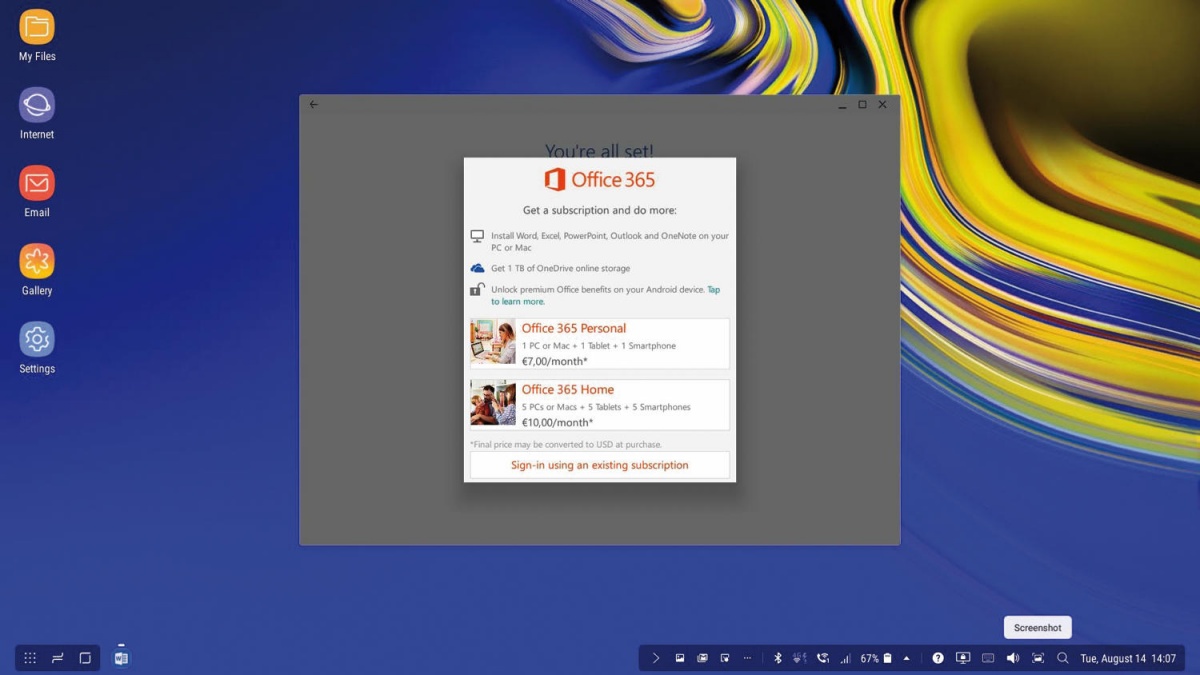Click the home square icon in taskbar
Viewport: 1200px width, 675px height.
[85, 658]
